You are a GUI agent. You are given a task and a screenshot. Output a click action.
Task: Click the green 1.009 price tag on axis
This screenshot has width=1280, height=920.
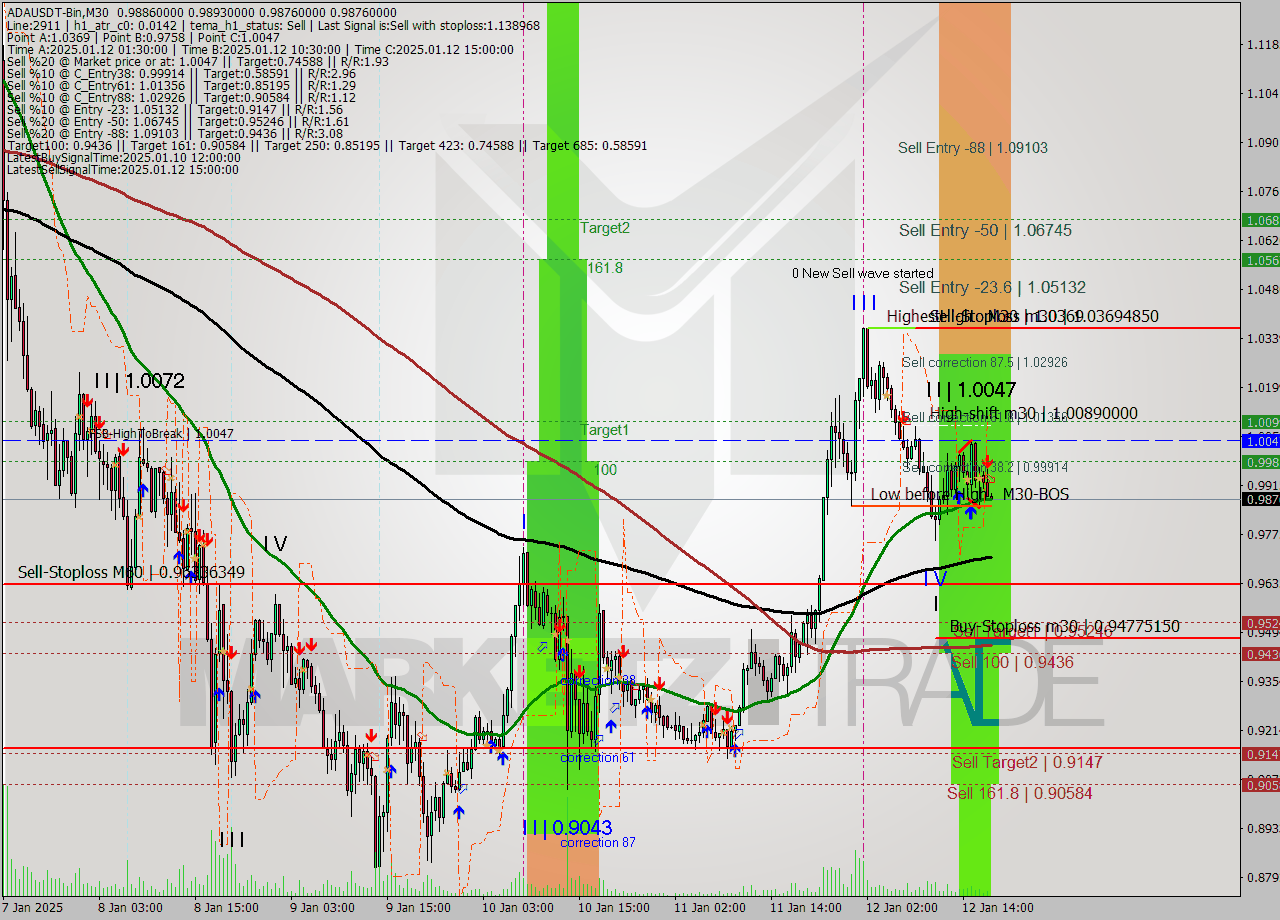coord(1260,422)
